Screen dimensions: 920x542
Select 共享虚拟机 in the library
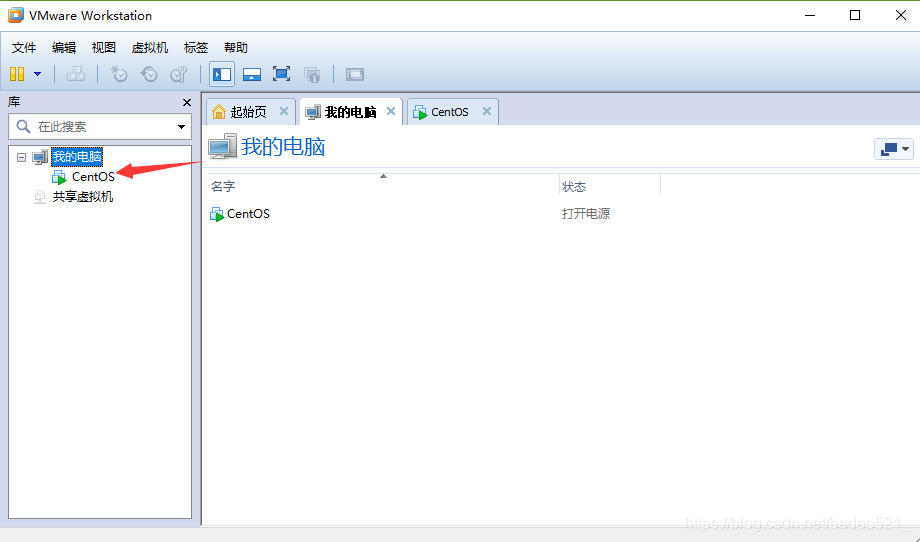click(x=82, y=197)
